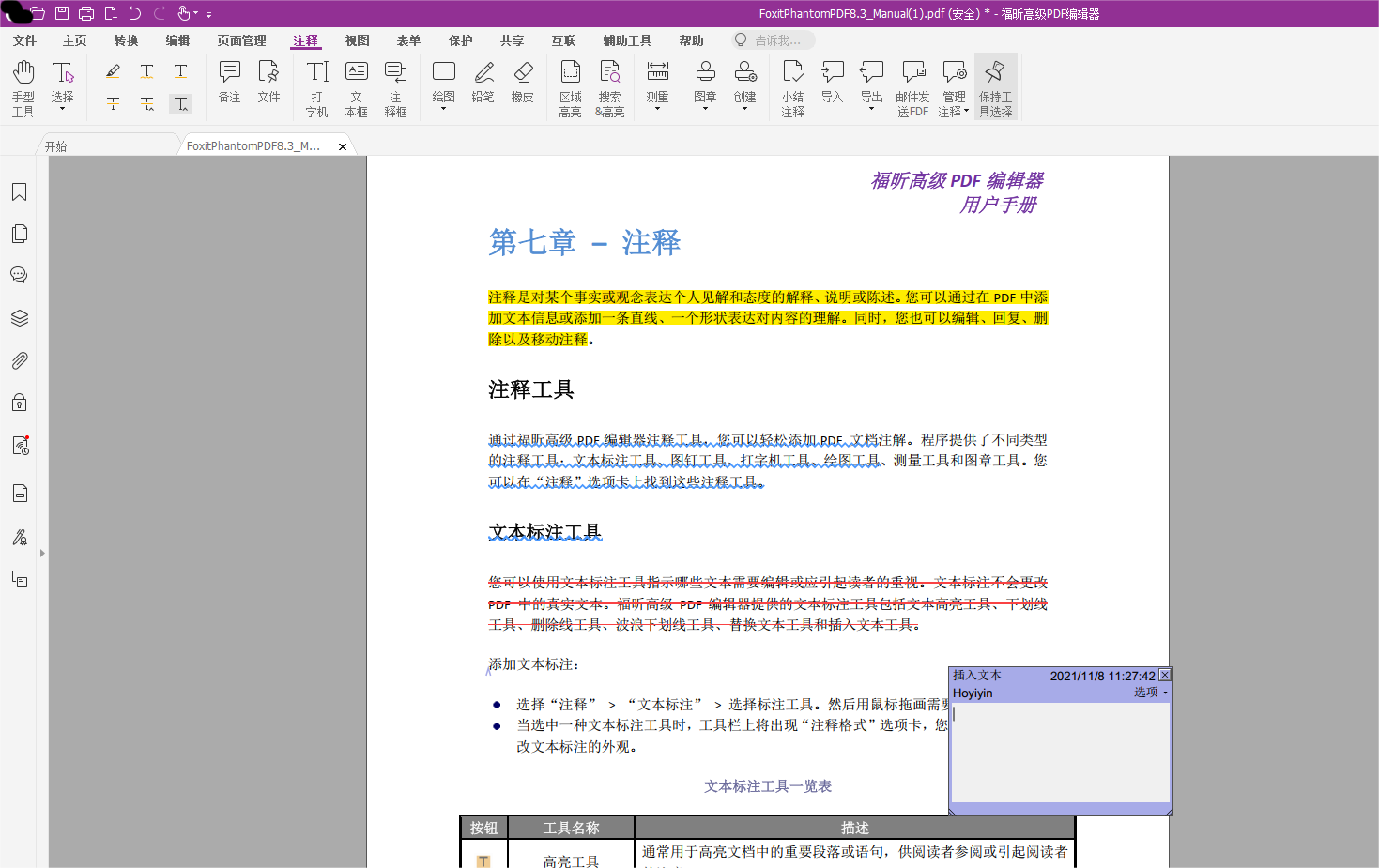Image resolution: width=1379 pixels, height=868 pixels.
Task: Click the highlighted paragraph starting 注释是对某个事实
Action: coord(768,318)
